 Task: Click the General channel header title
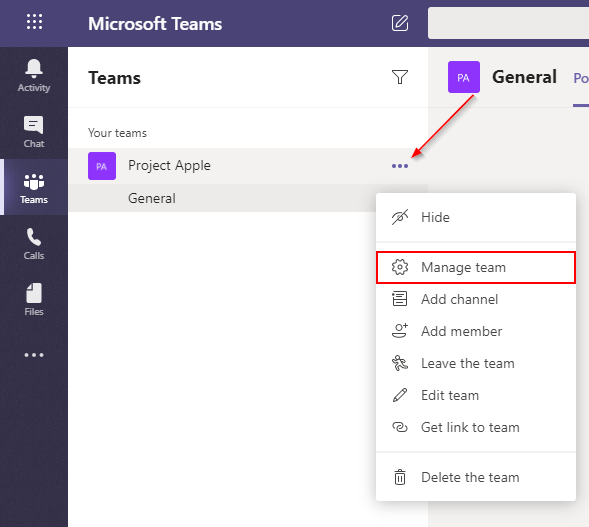click(x=524, y=77)
